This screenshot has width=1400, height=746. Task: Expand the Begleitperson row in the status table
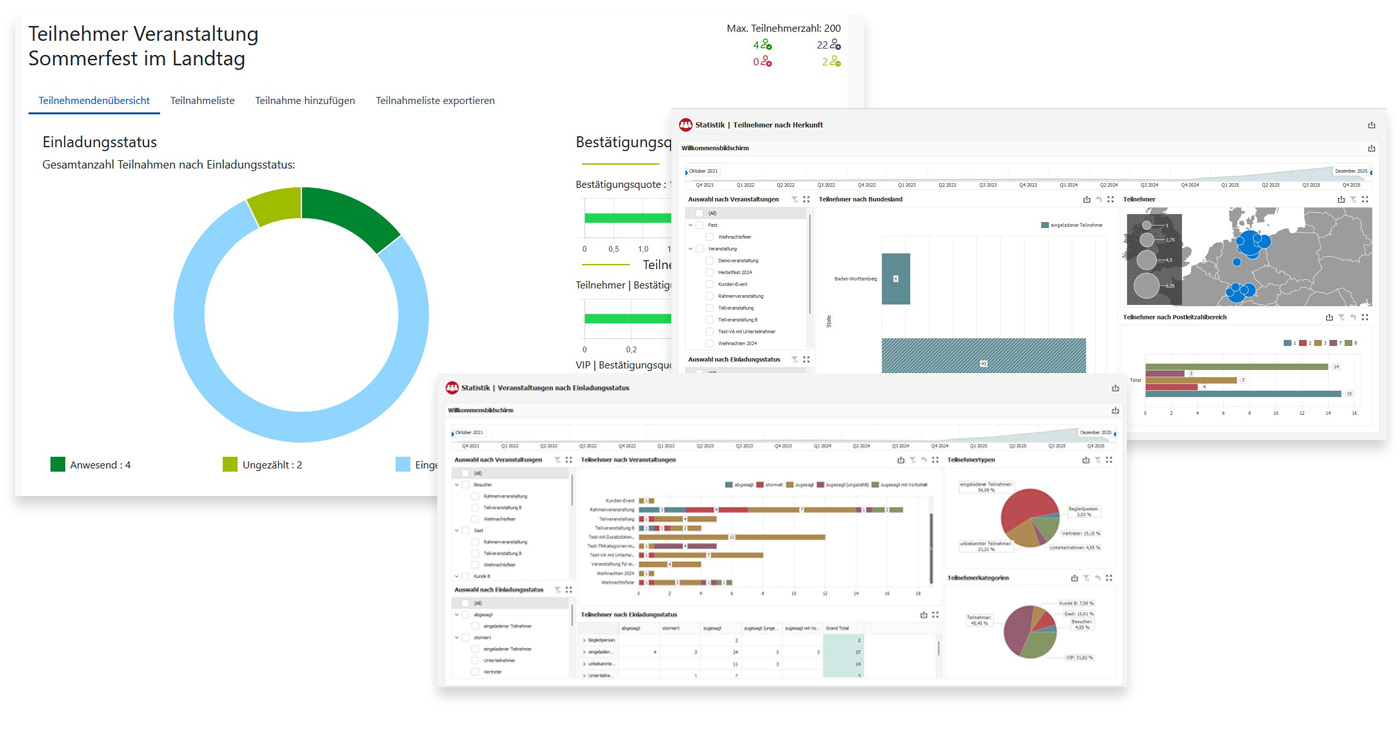pos(584,639)
